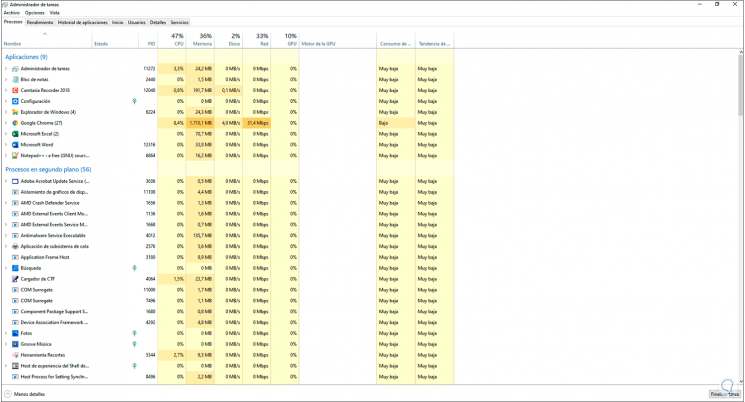
Task: Click the suspended leaf icon on Groove Música row
Action: (134, 344)
